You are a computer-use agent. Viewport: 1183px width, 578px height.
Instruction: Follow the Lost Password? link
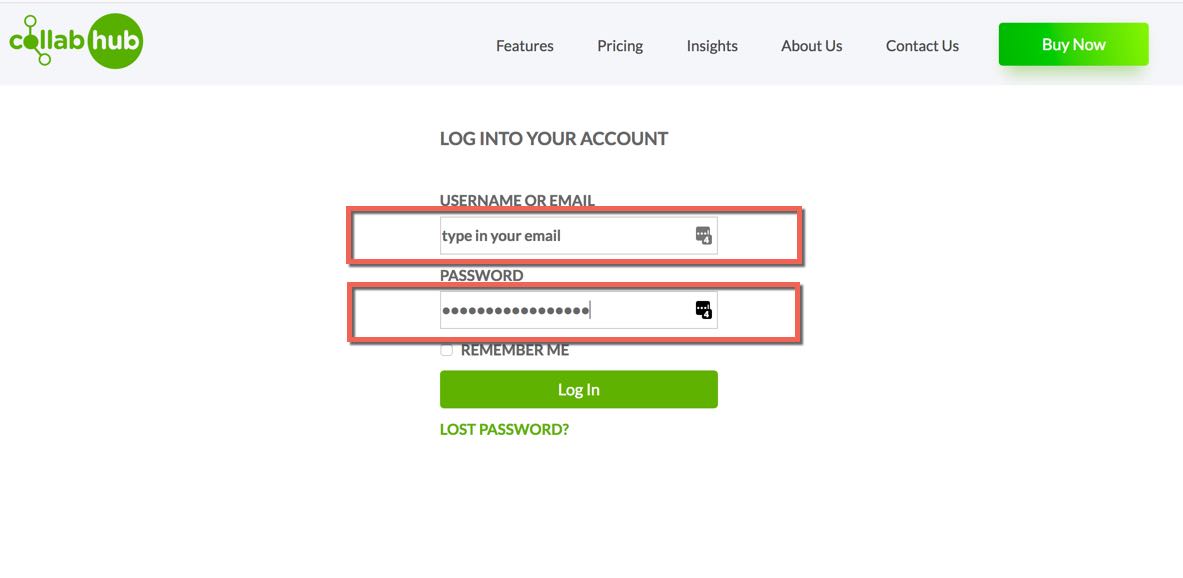(504, 429)
